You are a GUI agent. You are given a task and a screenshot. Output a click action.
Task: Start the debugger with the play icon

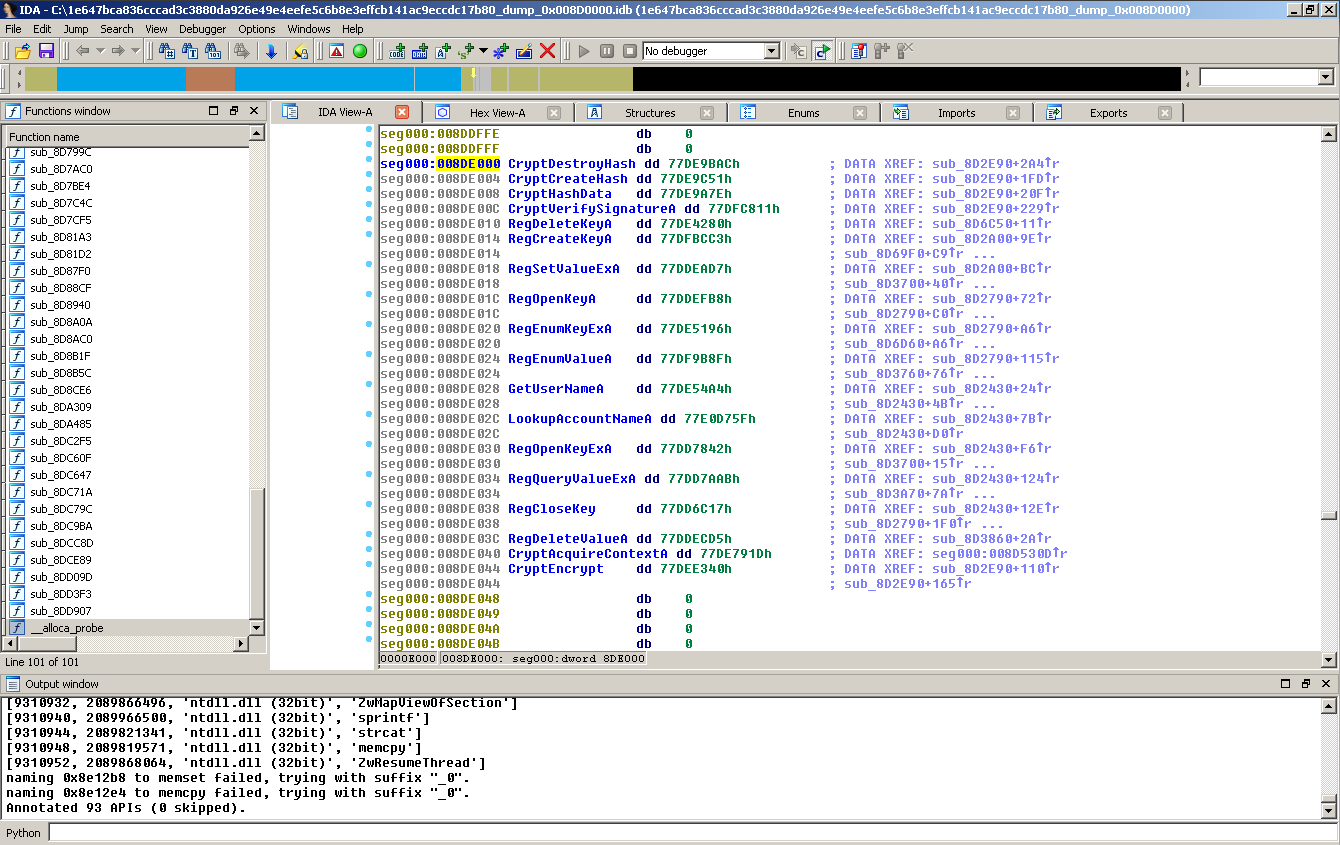pos(585,51)
